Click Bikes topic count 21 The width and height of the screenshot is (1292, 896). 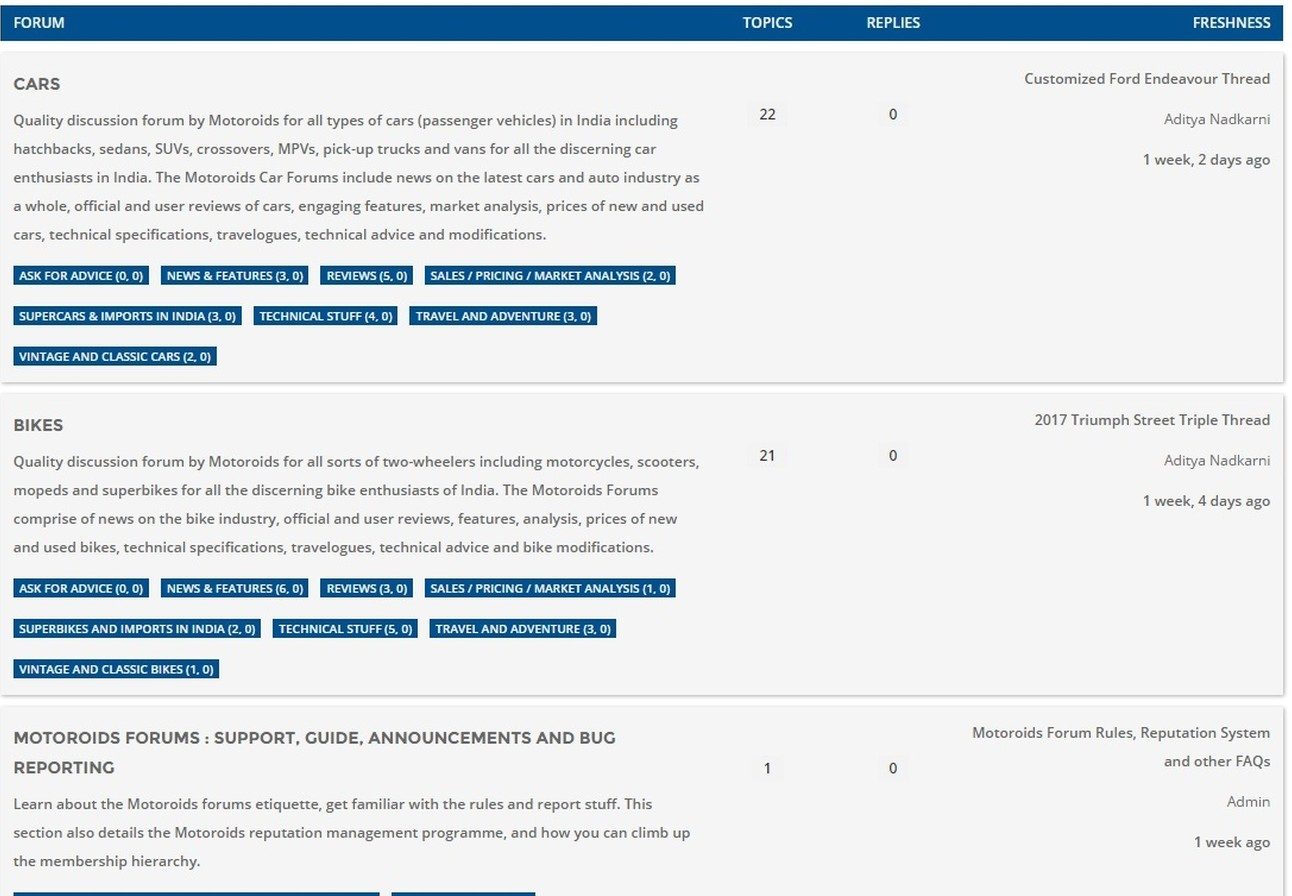pyautogui.click(x=767, y=456)
